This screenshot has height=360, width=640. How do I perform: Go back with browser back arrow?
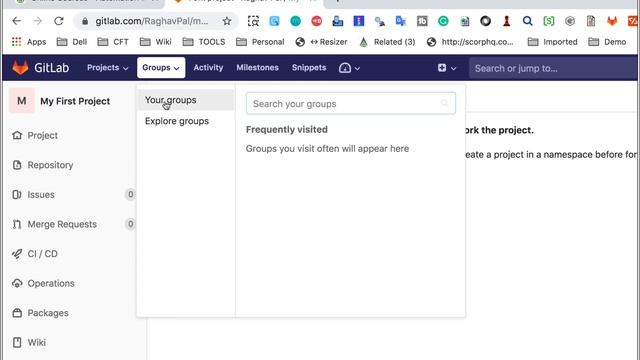click(16, 21)
